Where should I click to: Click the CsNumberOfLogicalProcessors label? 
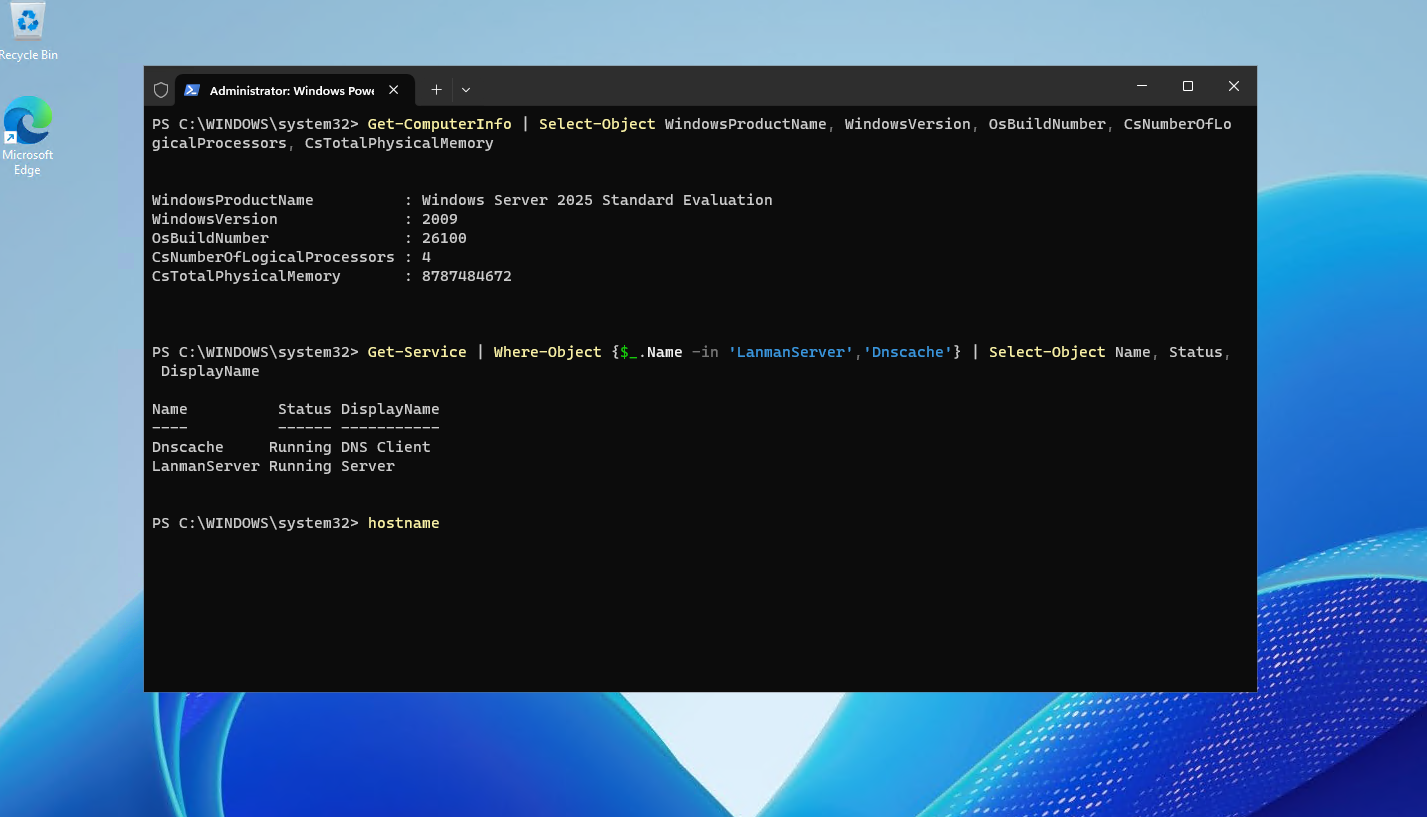pyautogui.click(x=273, y=257)
